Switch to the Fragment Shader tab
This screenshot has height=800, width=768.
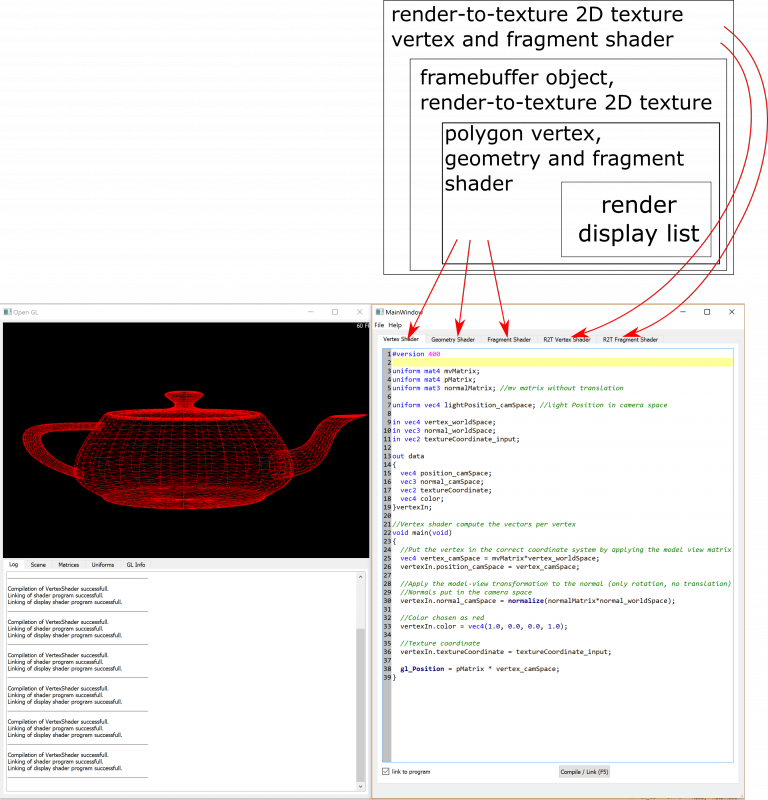coord(509,339)
